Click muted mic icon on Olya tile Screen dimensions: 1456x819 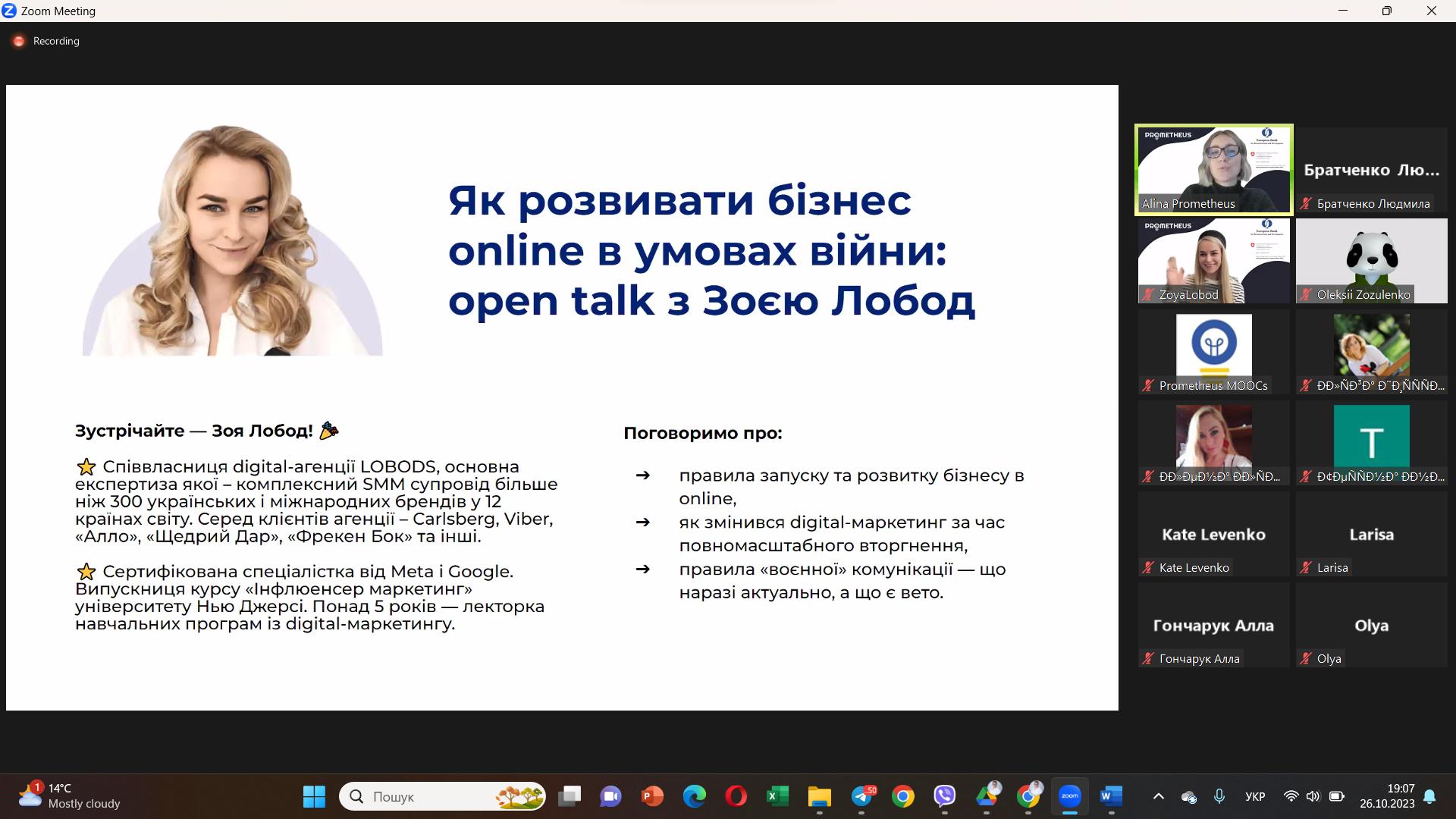(x=1306, y=659)
